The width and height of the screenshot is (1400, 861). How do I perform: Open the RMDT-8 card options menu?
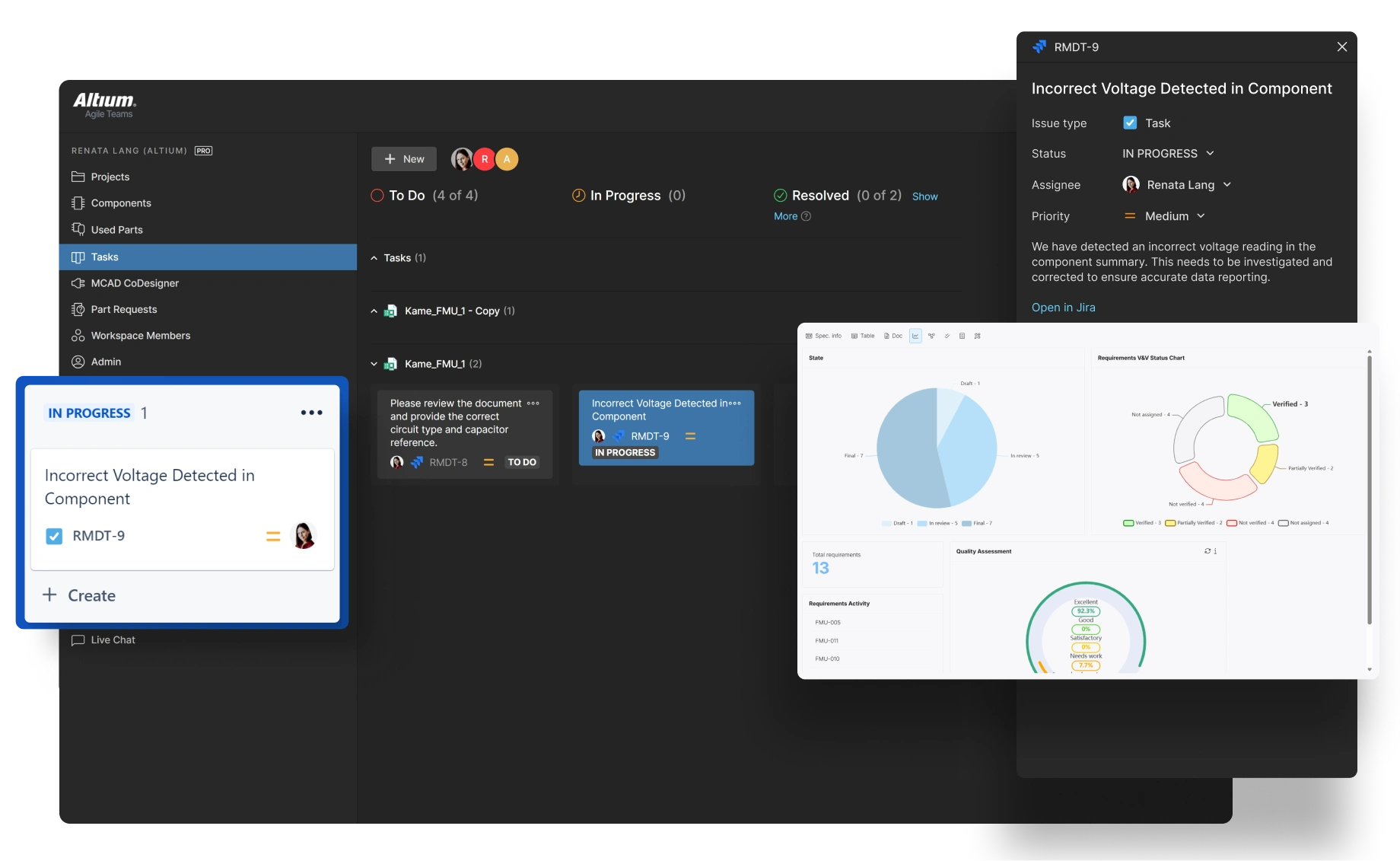(x=533, y=403)
